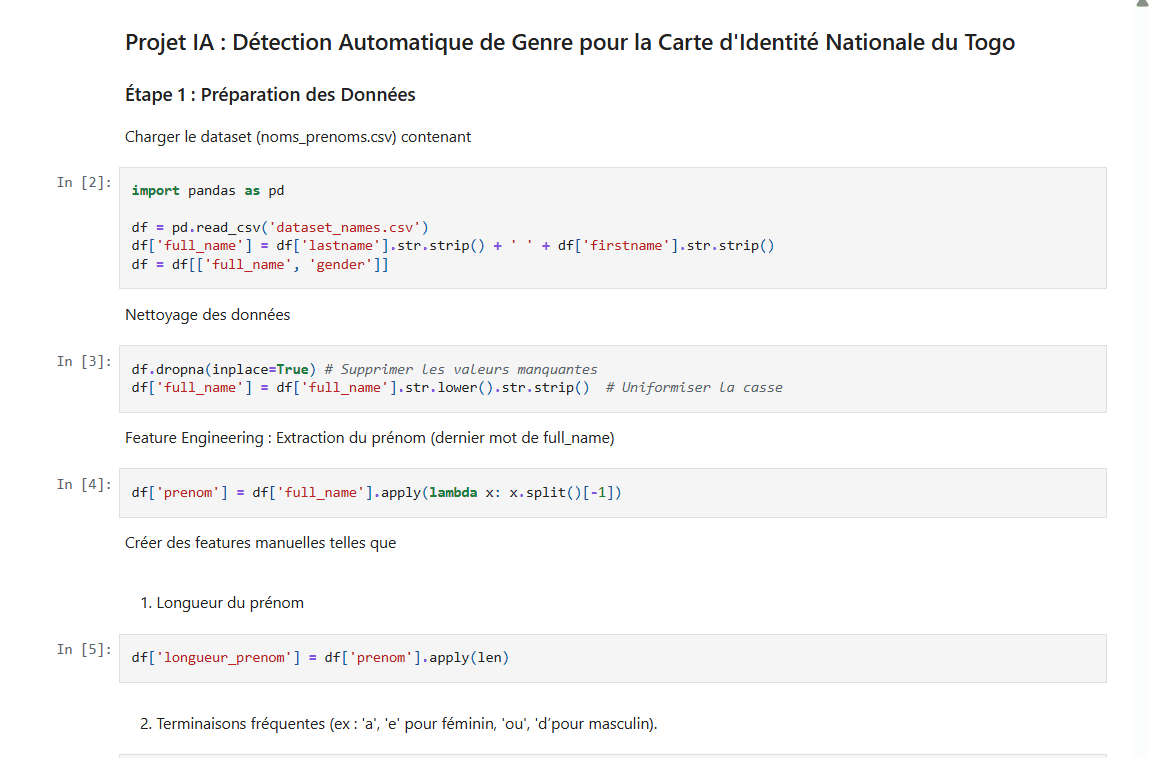Select the 'Étape 1 : Préparation des Données' heading

click(x=270, y=95)
